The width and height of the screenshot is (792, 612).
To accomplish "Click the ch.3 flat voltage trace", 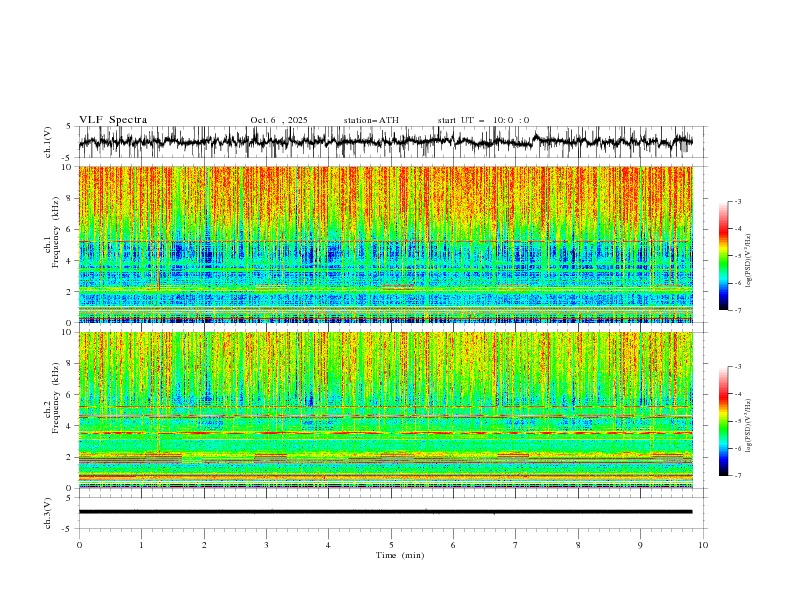I will coord(385,512).
